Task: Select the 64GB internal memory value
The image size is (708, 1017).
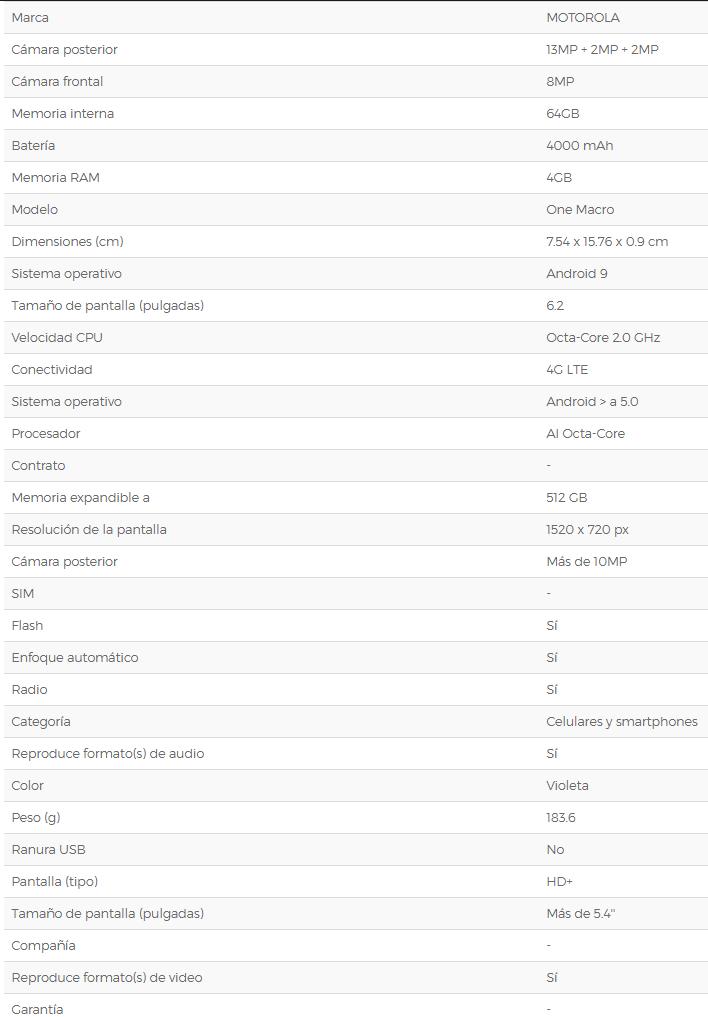Action: (x=562, y=113)
